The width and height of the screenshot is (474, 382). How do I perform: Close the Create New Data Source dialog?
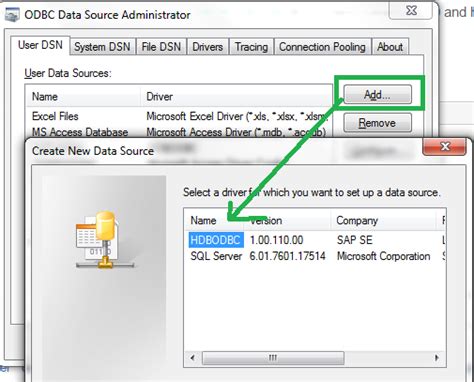444,147
